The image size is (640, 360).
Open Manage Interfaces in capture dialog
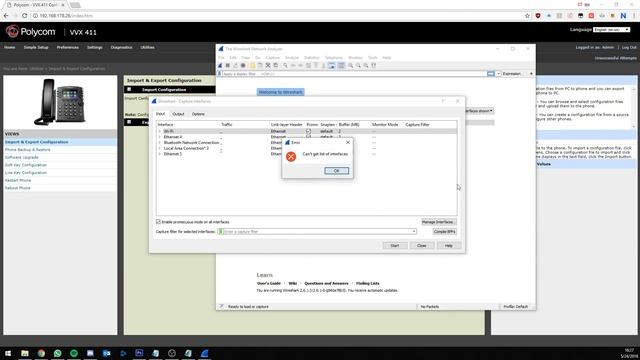click(x=438, y=222)
